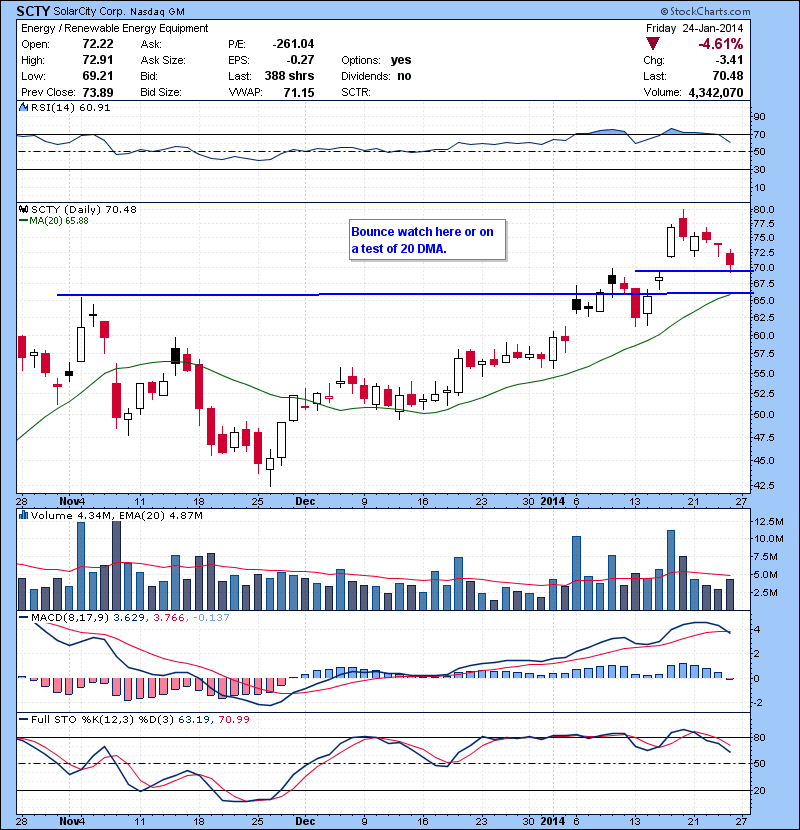This screenshot has width=800, height=830.
Task: Click the SolarCity Corp. company name
Action: pyautogui.click(x=90, y=11)
